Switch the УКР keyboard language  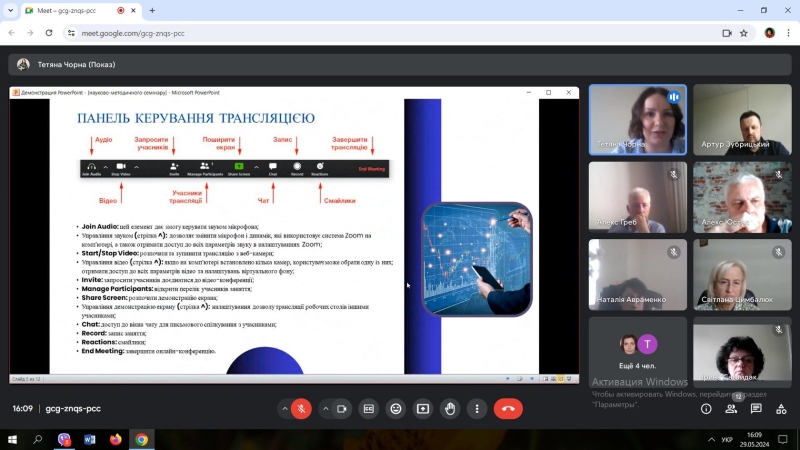[727, 439]
